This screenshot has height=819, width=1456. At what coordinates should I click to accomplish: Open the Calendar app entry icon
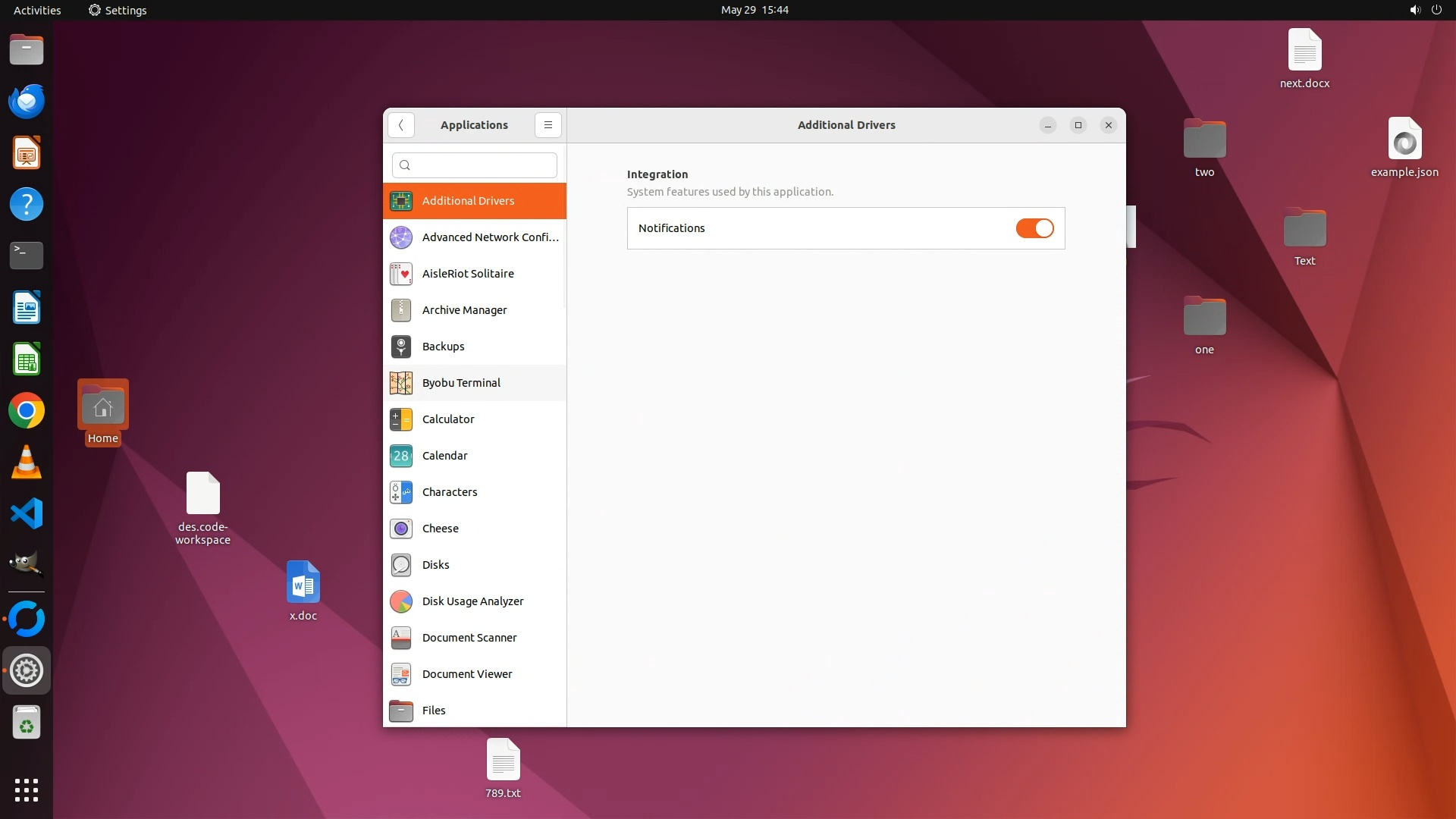(x=400, y=456)
